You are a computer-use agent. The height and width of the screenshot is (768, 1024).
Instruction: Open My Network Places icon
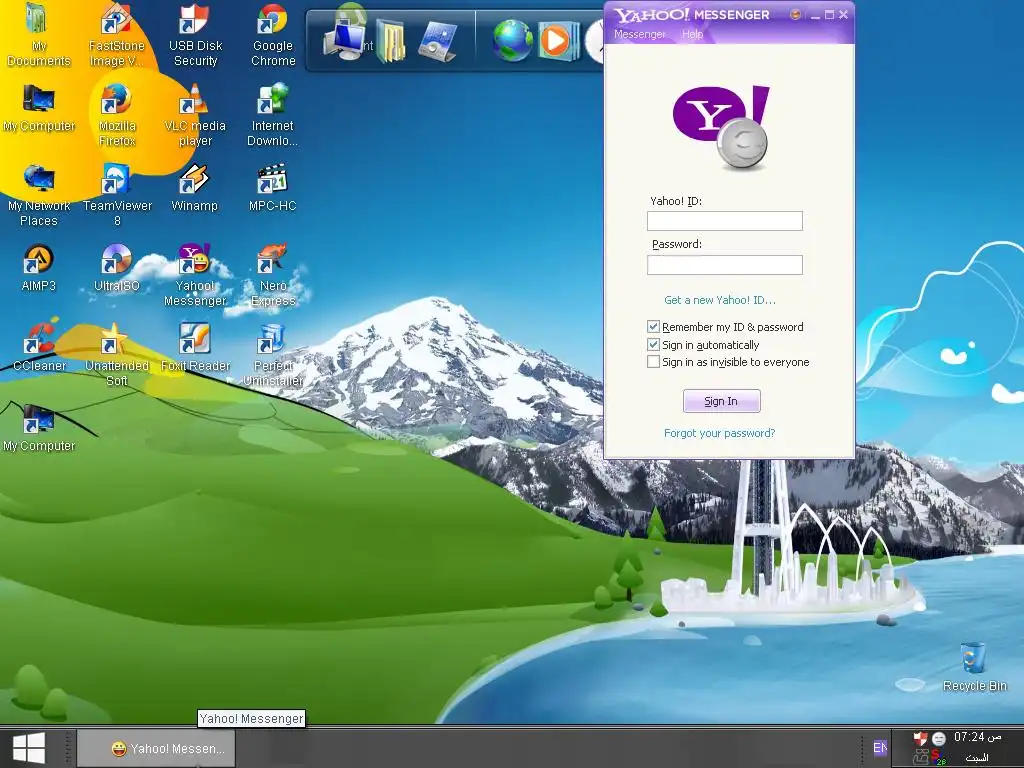click(39, 195)
